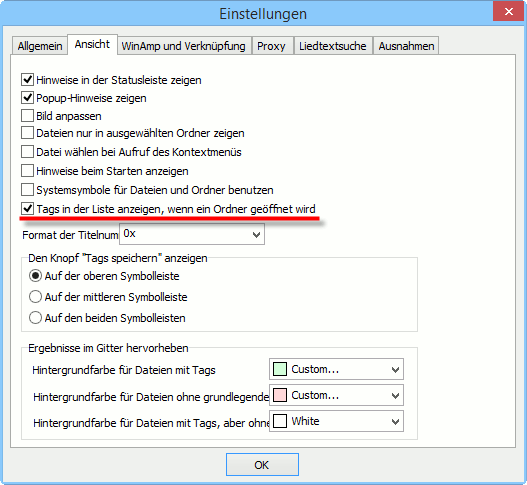Open the WinAmp und Verknüpfung tab

(184, 46)
